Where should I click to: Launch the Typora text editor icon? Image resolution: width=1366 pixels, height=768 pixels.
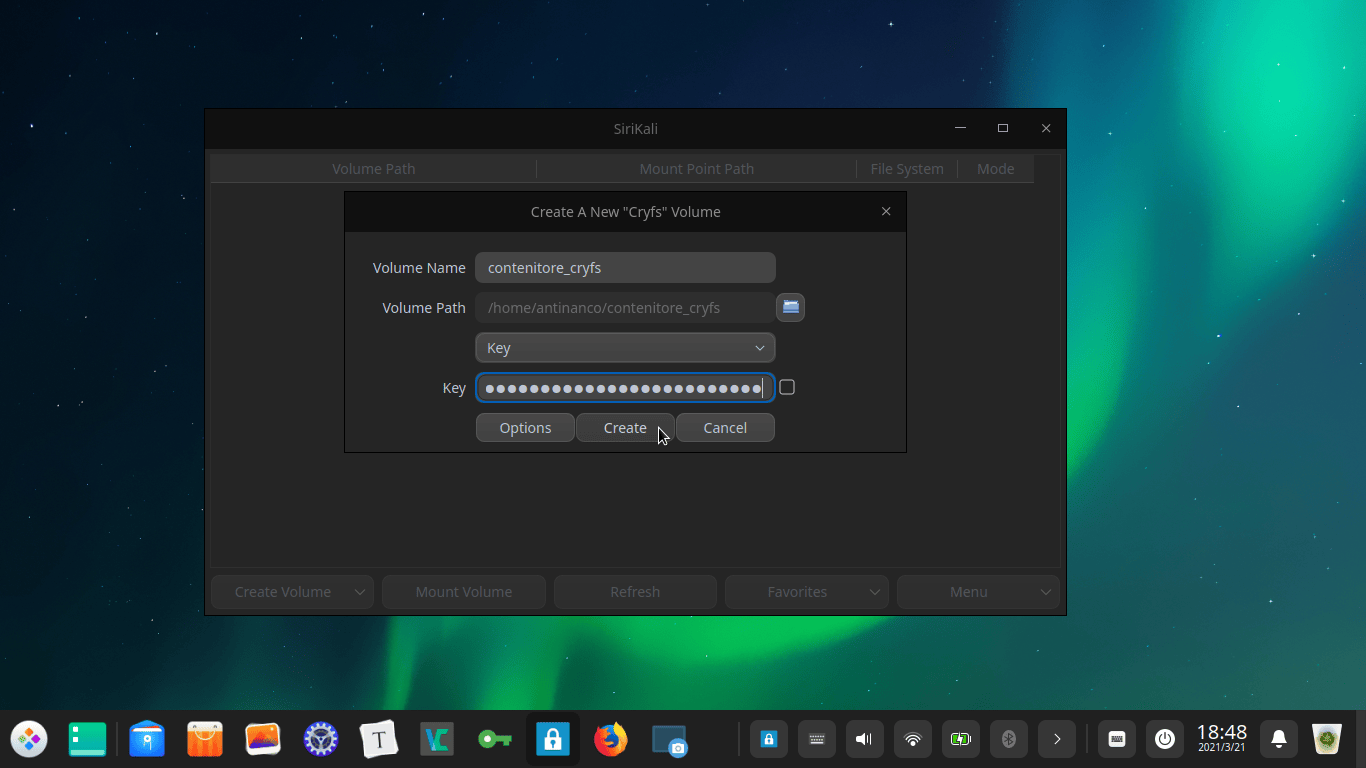coord(379,740)
